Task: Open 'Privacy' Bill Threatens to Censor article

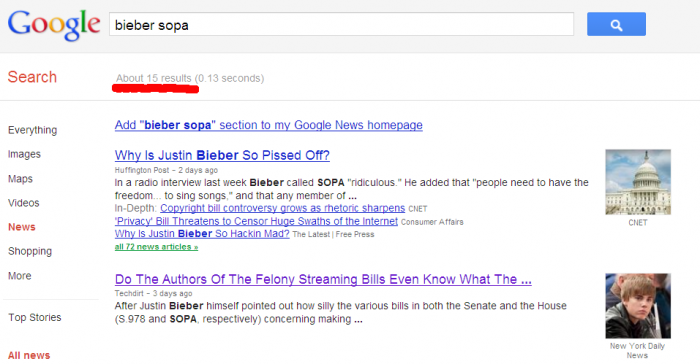Action: (x=256, y=221)
